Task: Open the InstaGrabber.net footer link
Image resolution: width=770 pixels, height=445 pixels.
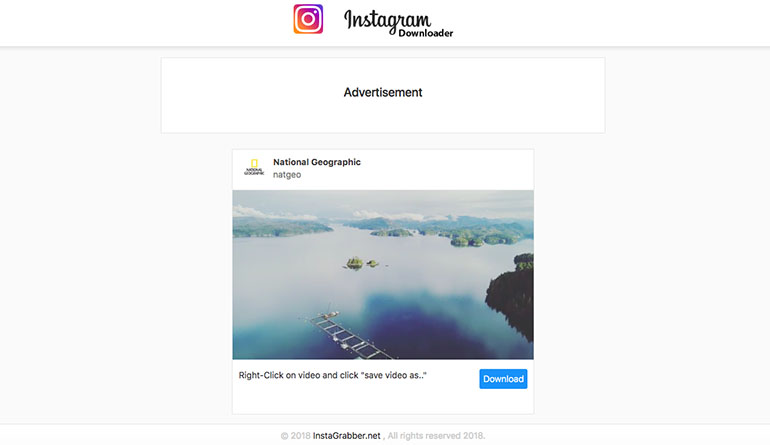Action: [x=347, y=436]
